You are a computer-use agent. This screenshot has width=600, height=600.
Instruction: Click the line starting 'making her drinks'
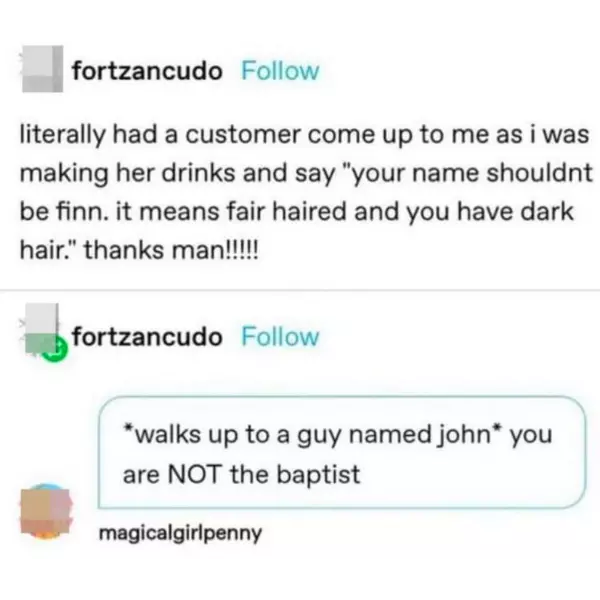pyautogui.click(x=306, y=173)
